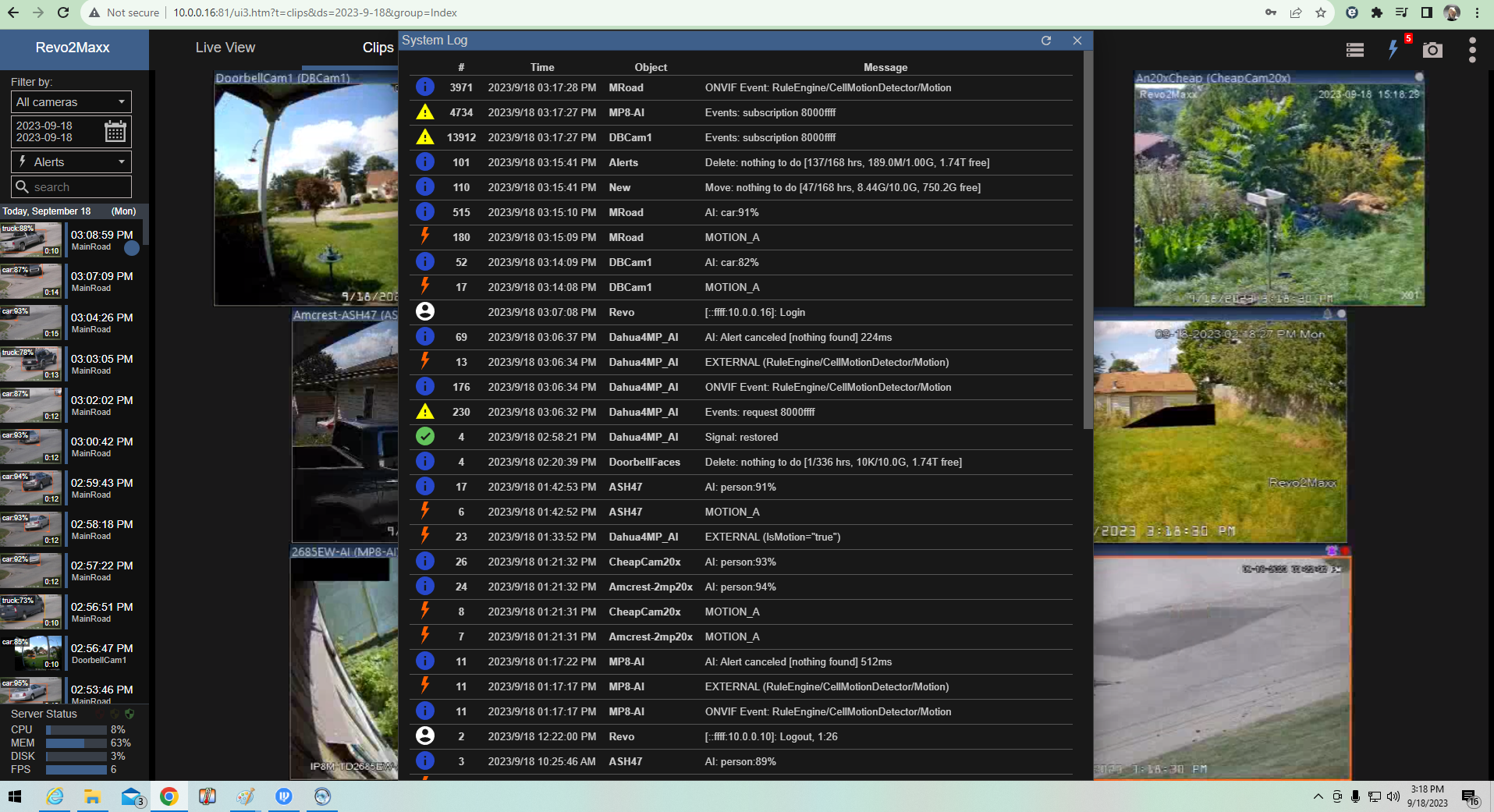
Task: Click green check icon for Signal restored
Action: coord(425,436)
